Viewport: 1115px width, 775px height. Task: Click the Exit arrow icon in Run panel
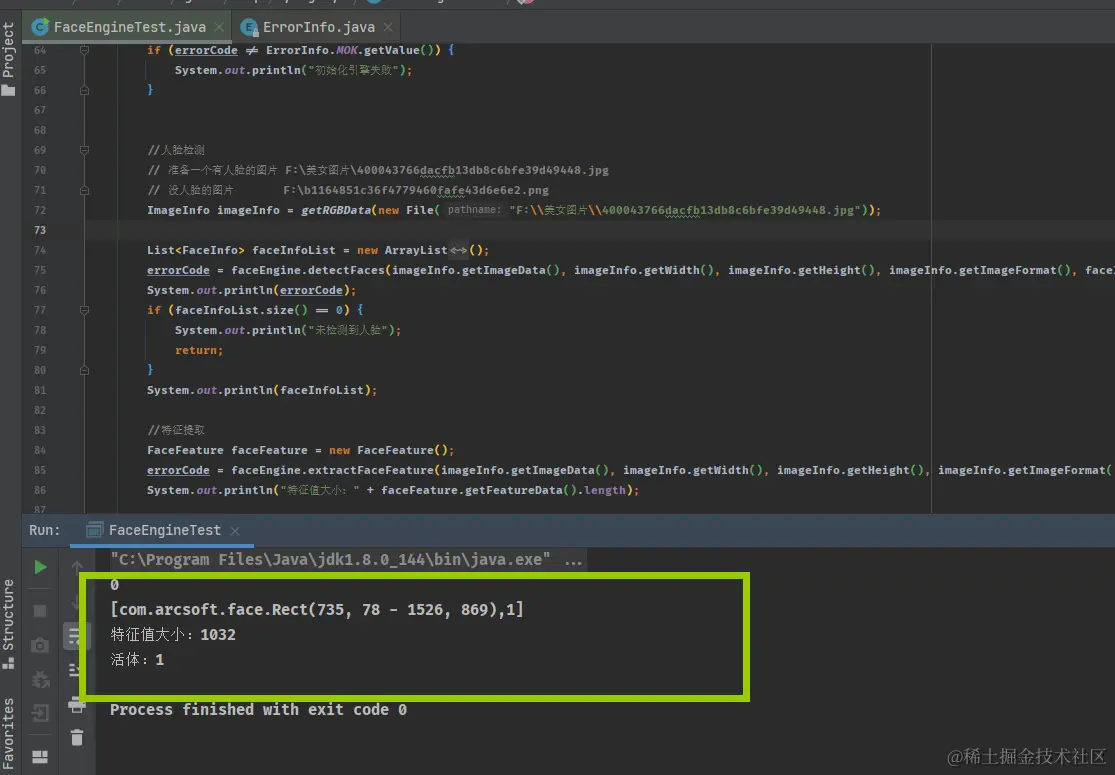(41, 712)
